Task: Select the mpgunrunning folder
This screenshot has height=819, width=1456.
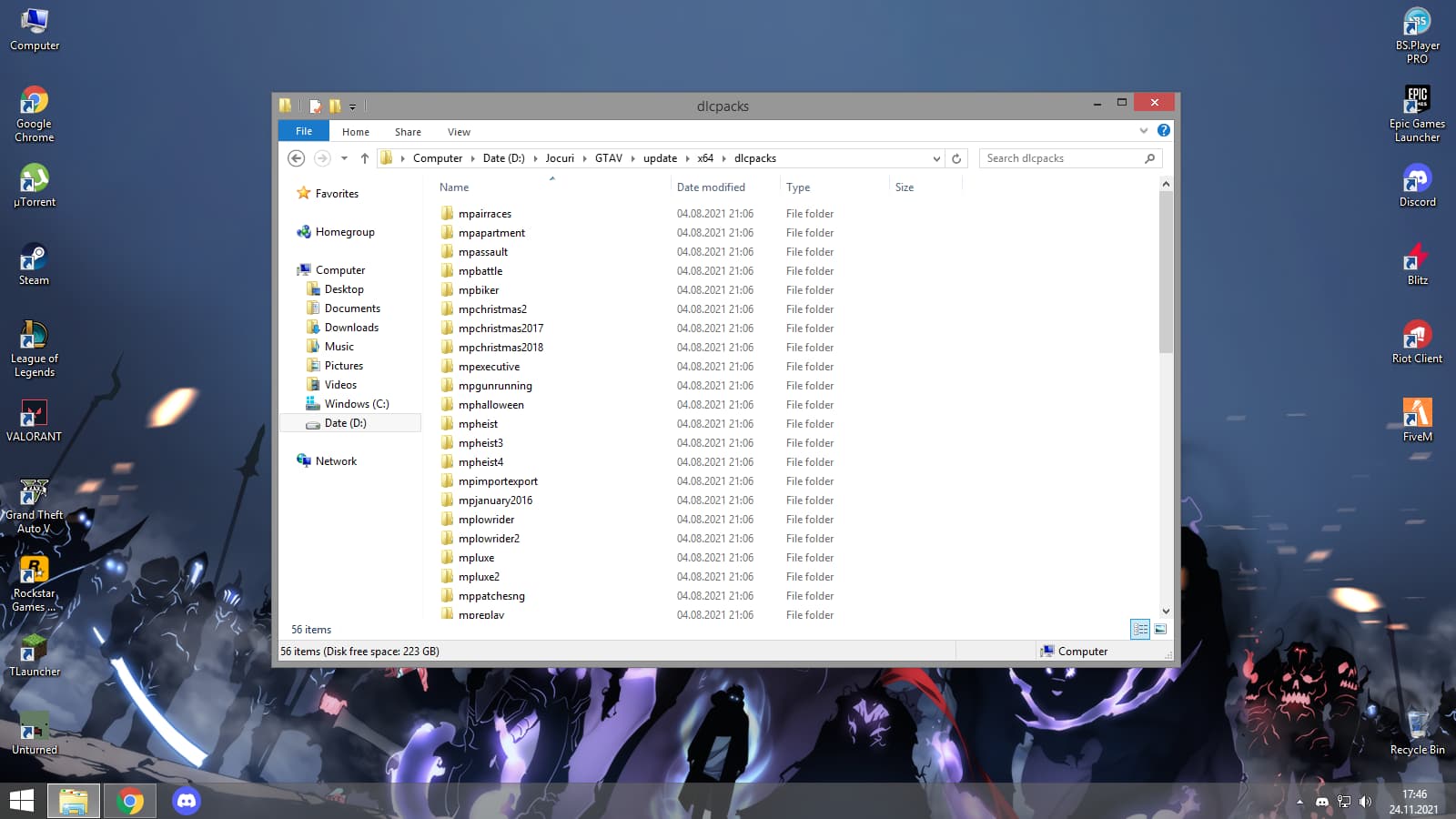Action: click(495, 386)
